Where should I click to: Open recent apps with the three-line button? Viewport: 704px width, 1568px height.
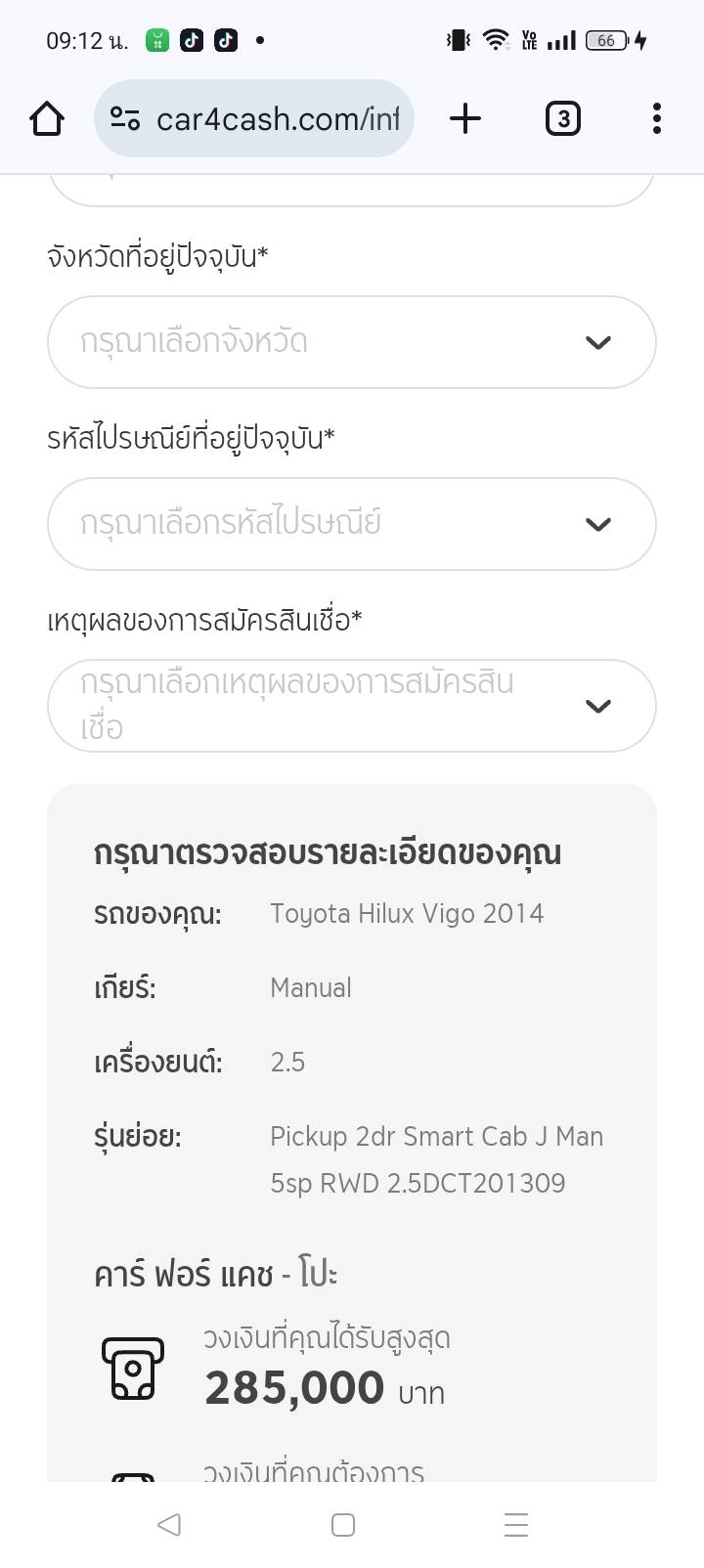[x=515, y=1524]
